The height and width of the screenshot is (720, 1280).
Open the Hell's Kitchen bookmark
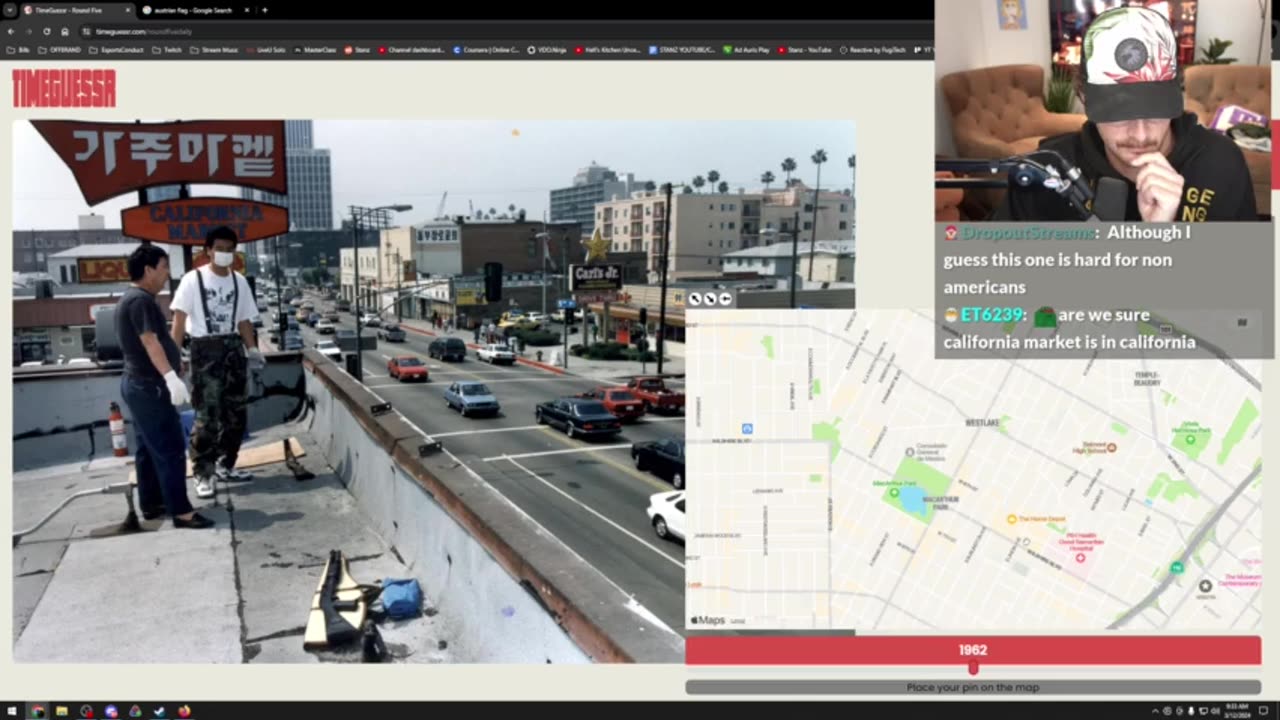point(606,49)
